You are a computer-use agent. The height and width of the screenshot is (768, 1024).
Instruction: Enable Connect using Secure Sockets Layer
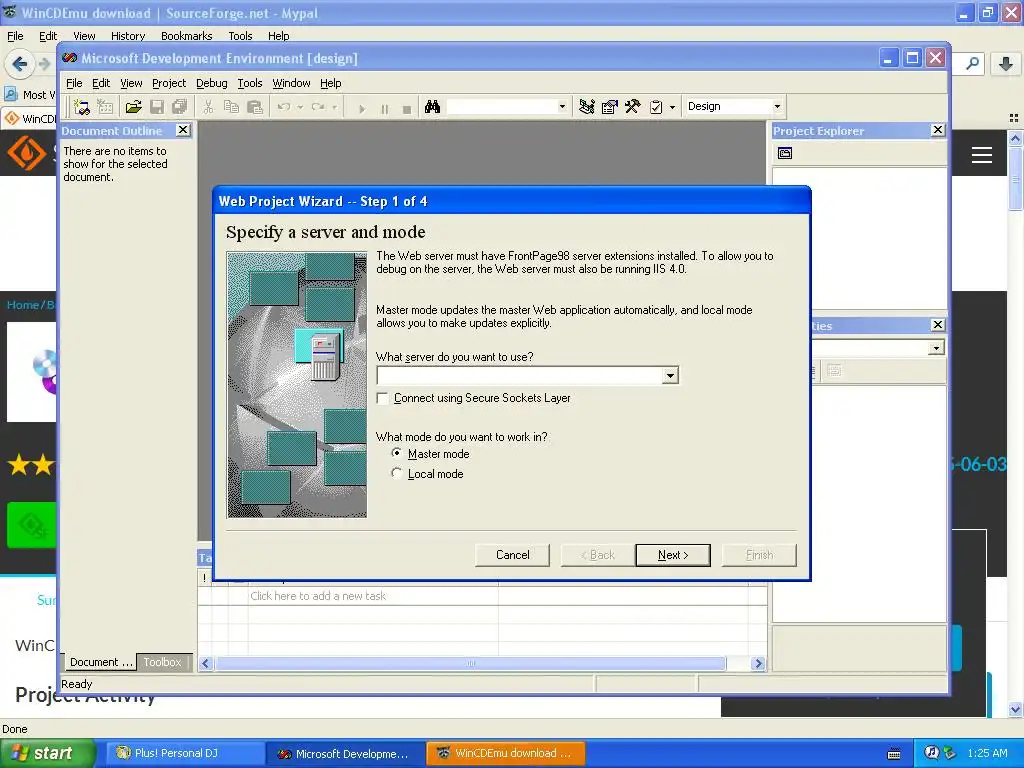coord(383,398)
